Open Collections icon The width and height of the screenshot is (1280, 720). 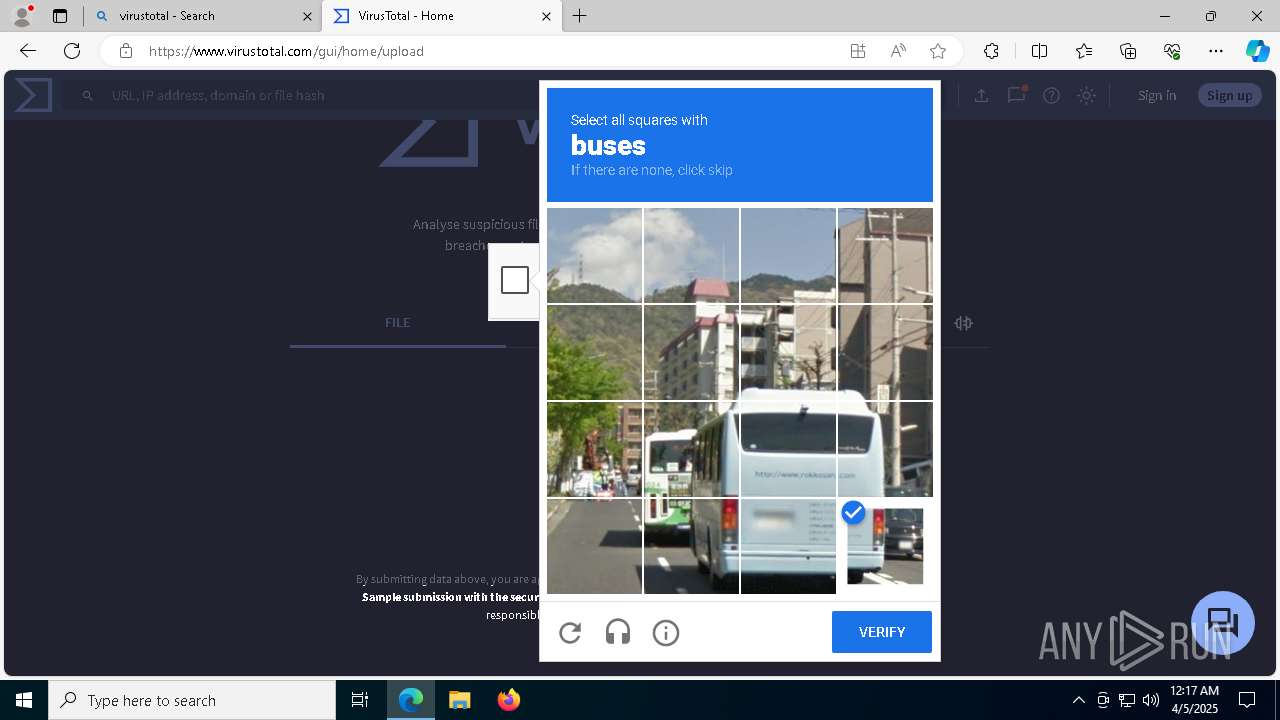[1128, 51]
